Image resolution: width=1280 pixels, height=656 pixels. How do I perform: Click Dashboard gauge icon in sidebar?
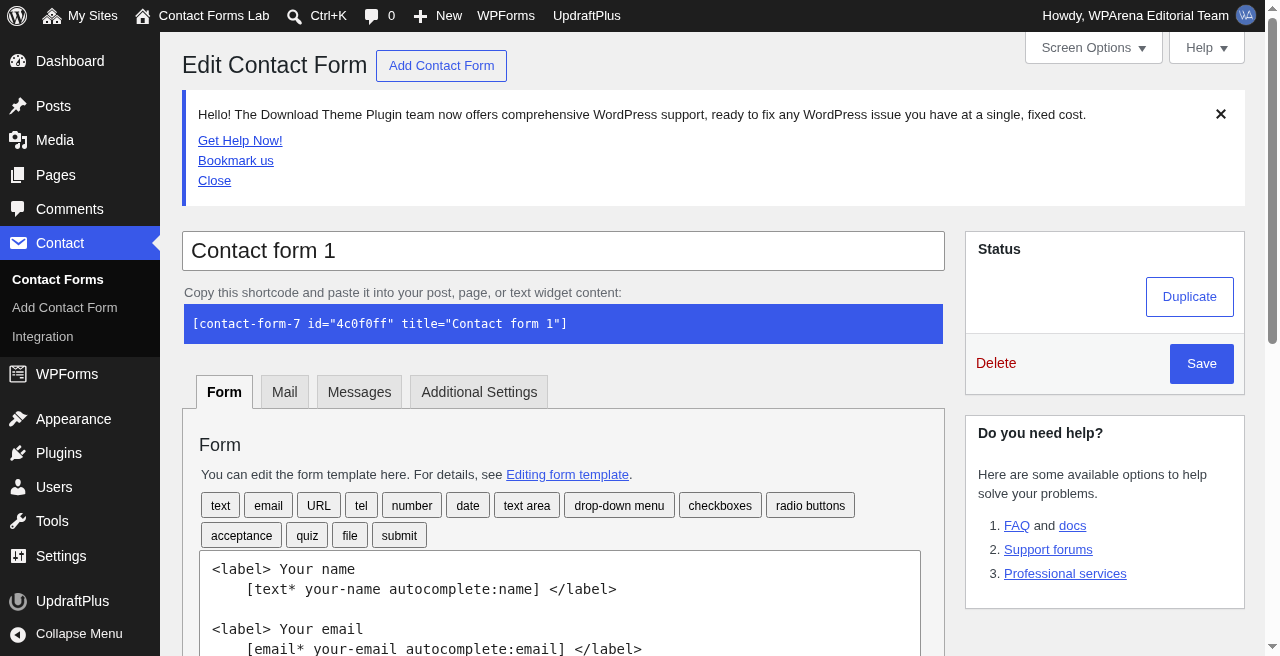click(18, 61)
